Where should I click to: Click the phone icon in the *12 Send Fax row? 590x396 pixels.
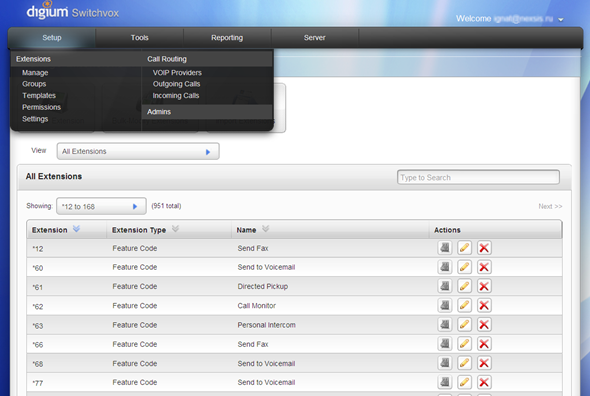pyautogui.click(x=445, y=248)
